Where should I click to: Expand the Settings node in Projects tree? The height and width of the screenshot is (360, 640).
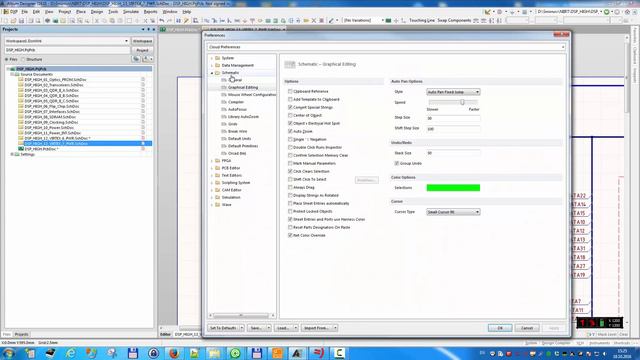click(12, 155)
